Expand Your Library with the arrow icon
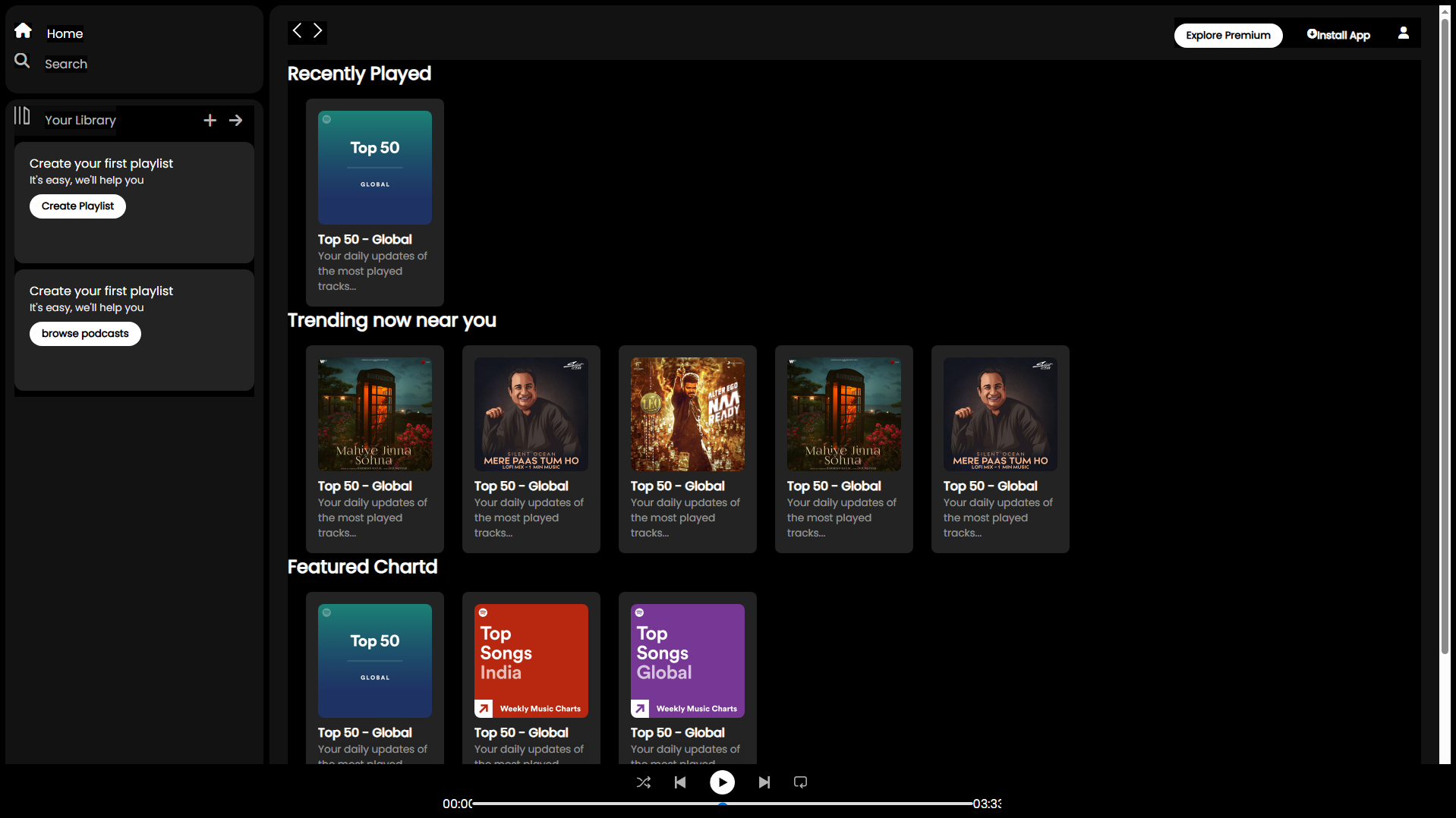Screen dimensions: 1456x818 [236, 120]
